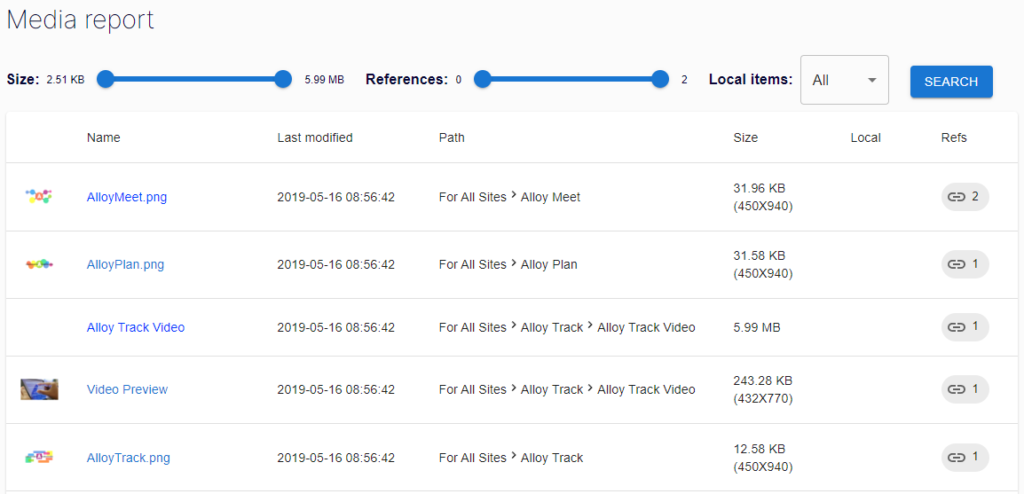
Task: Show references for Alloy Track Video row
Action: (965, 327)
